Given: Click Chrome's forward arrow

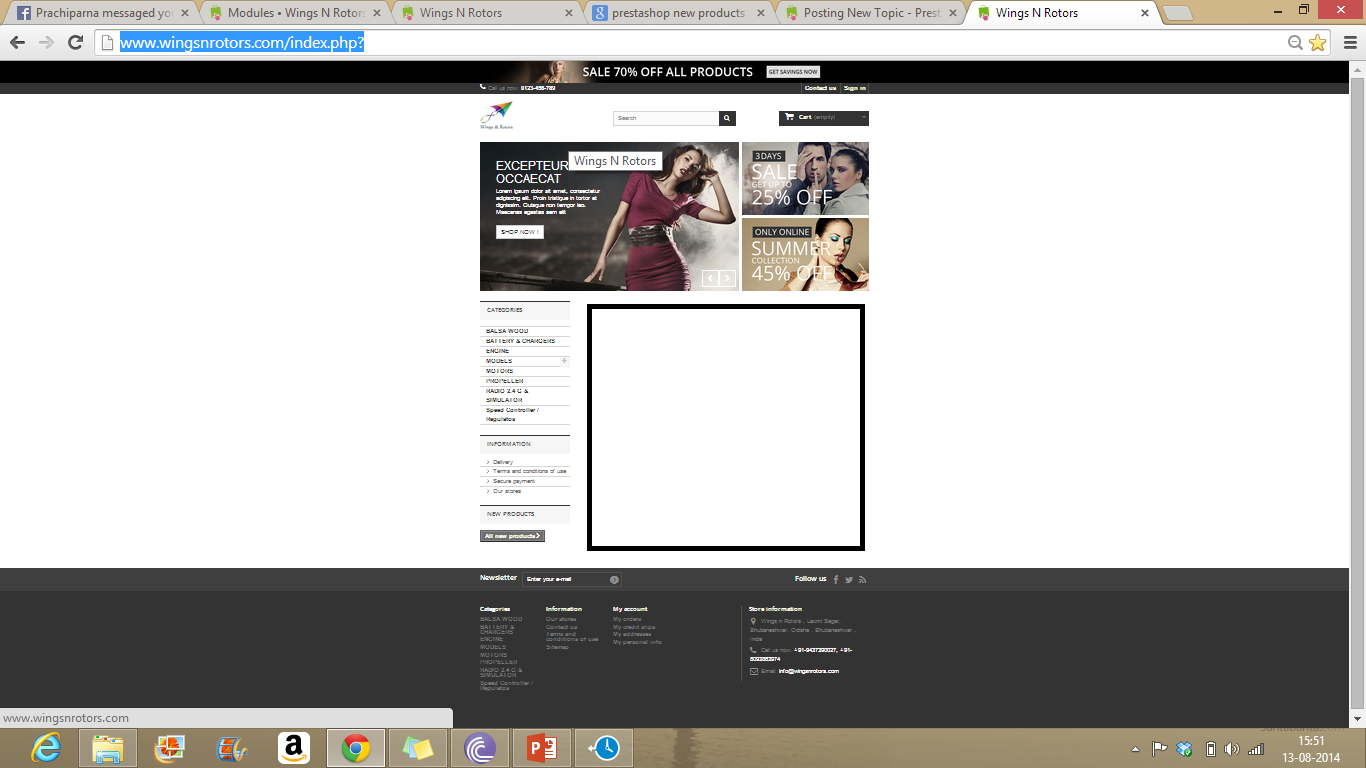Looking at the screenshot, I should click(x=46, y=43).
